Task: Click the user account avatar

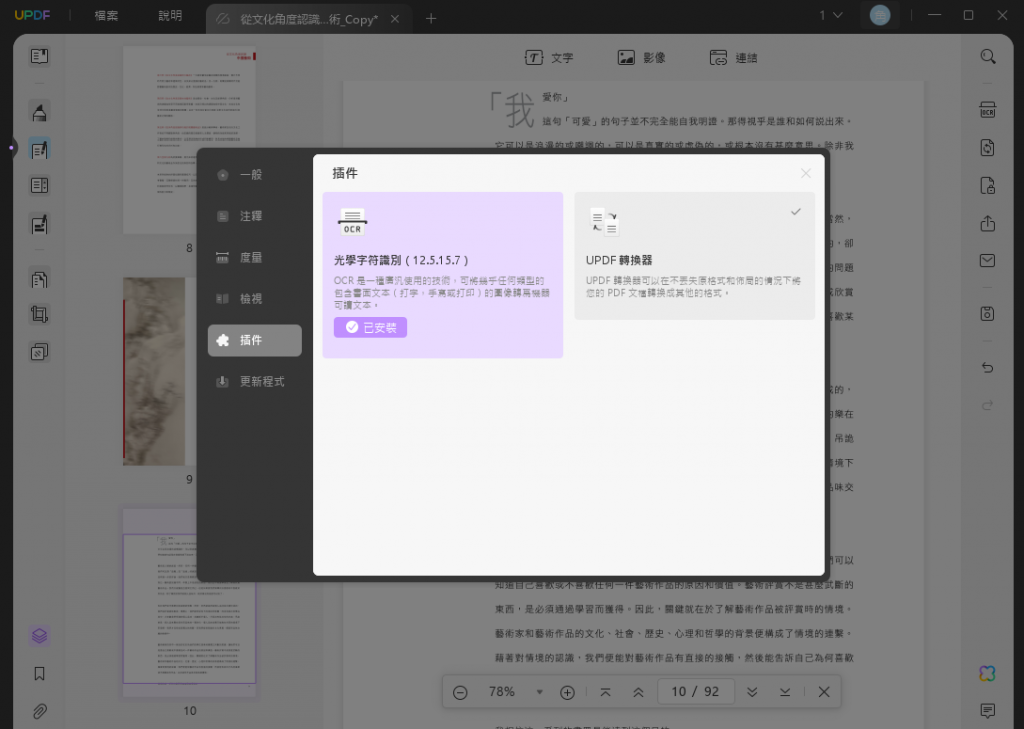Action: click(880, 15)
